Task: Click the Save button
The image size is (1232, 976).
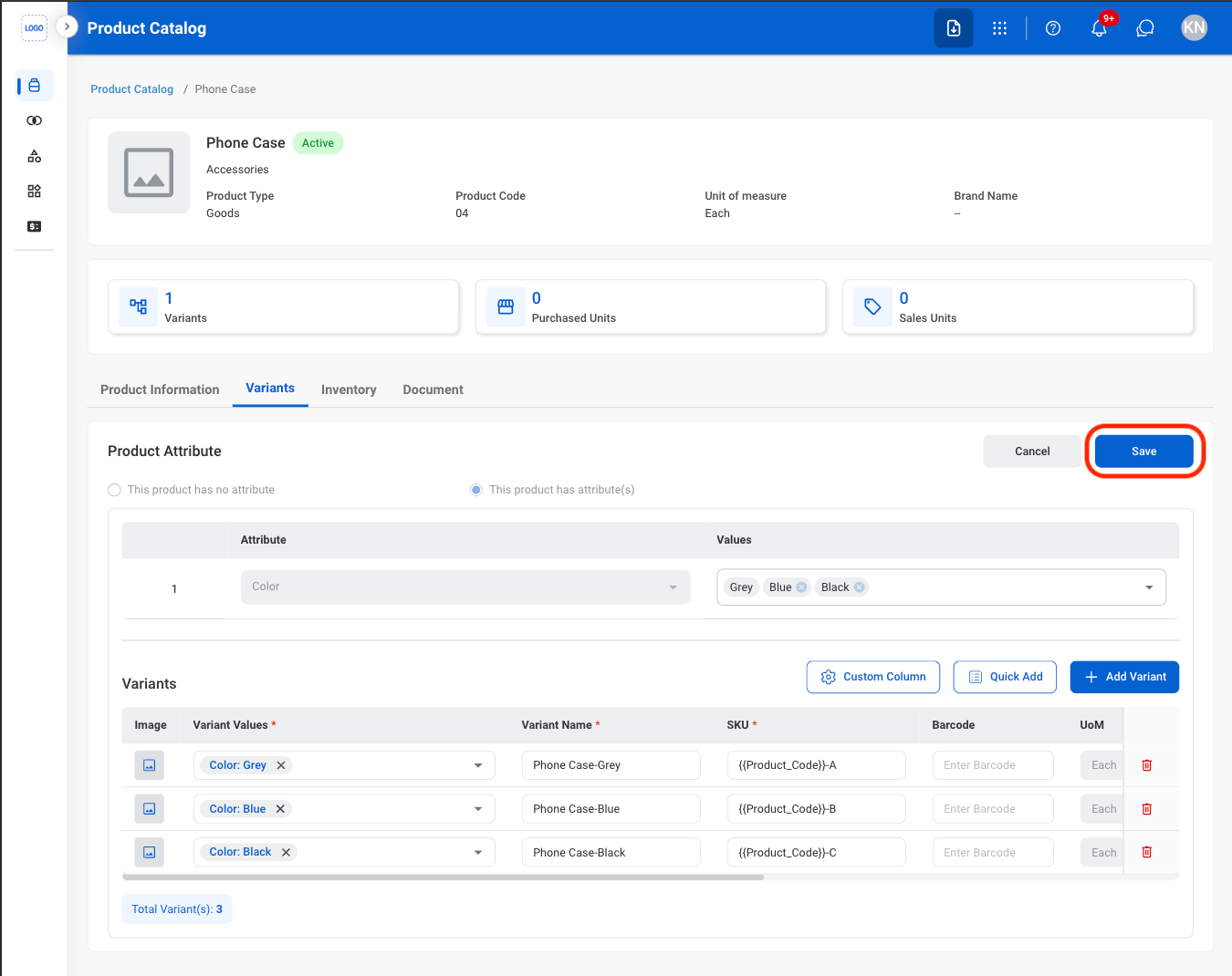Action: click(x=1144, y=452)
